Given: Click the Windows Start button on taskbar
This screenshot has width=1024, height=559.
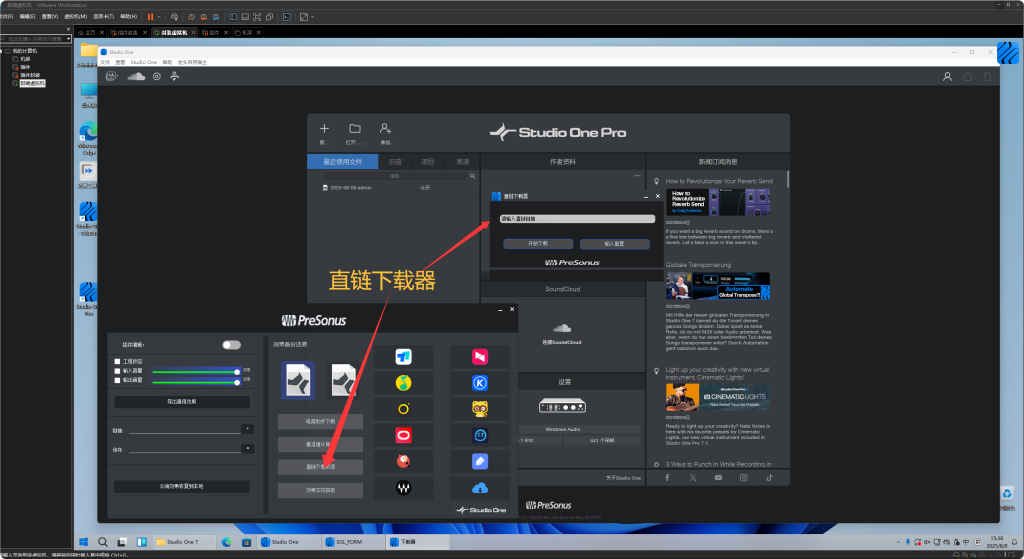Looking at the screenshot, I should pyautogui.click(x=84, y=542).
